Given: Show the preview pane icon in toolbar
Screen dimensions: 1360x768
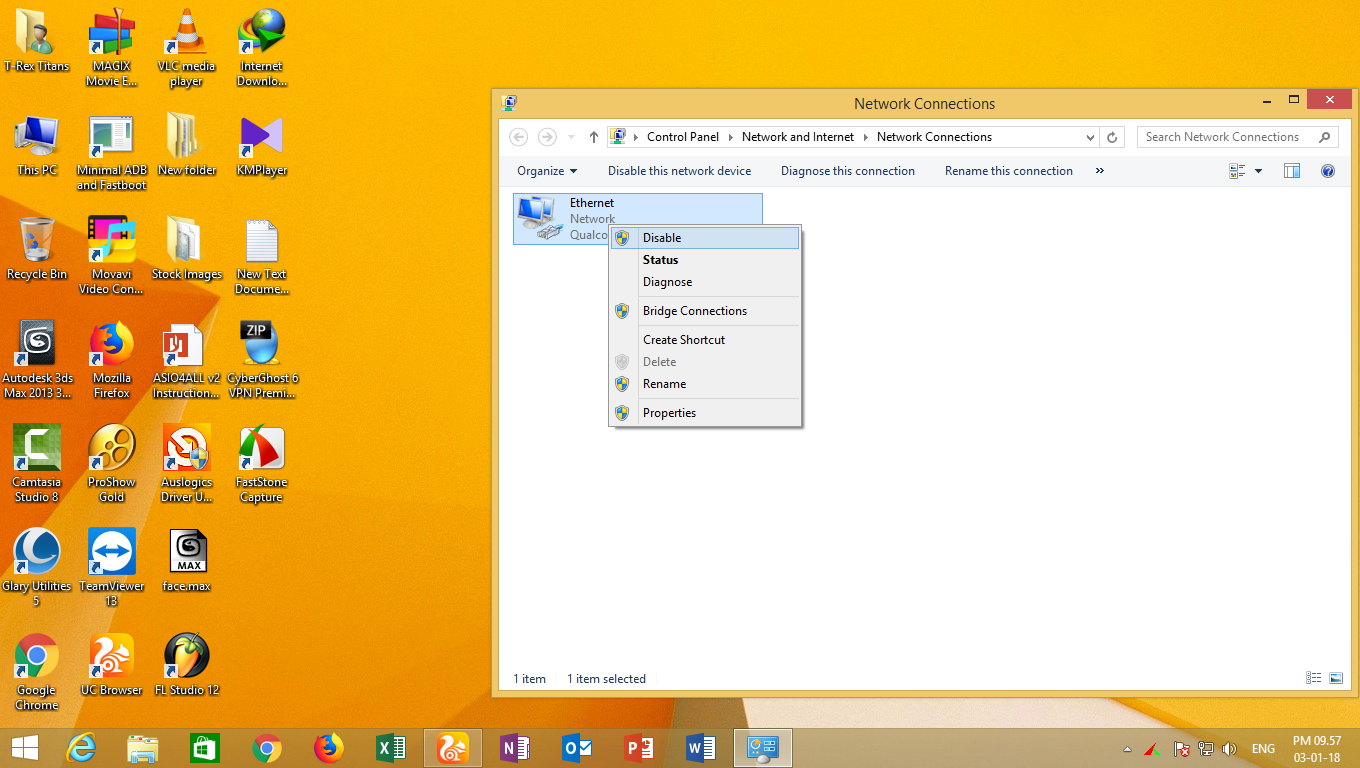Looking at the screenshot, I should pyautogui.click(x=1292, y=171).
